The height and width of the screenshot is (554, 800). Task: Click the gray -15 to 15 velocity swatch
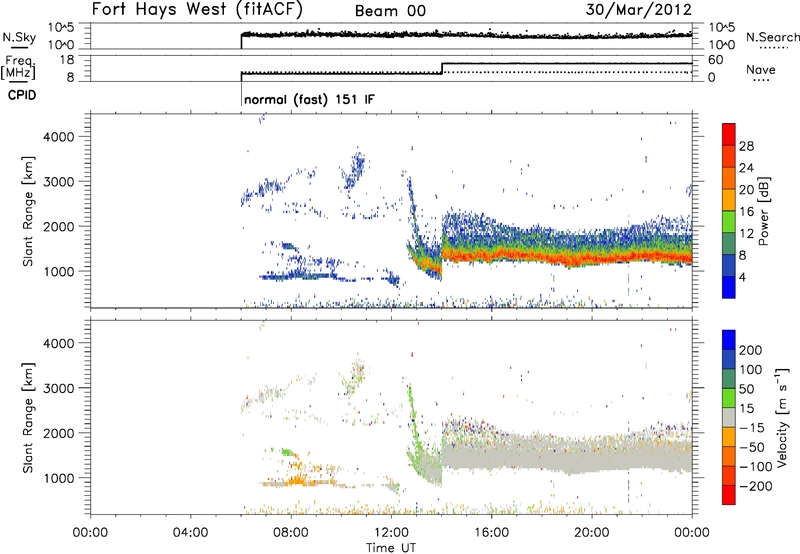(x=729, y=417)
